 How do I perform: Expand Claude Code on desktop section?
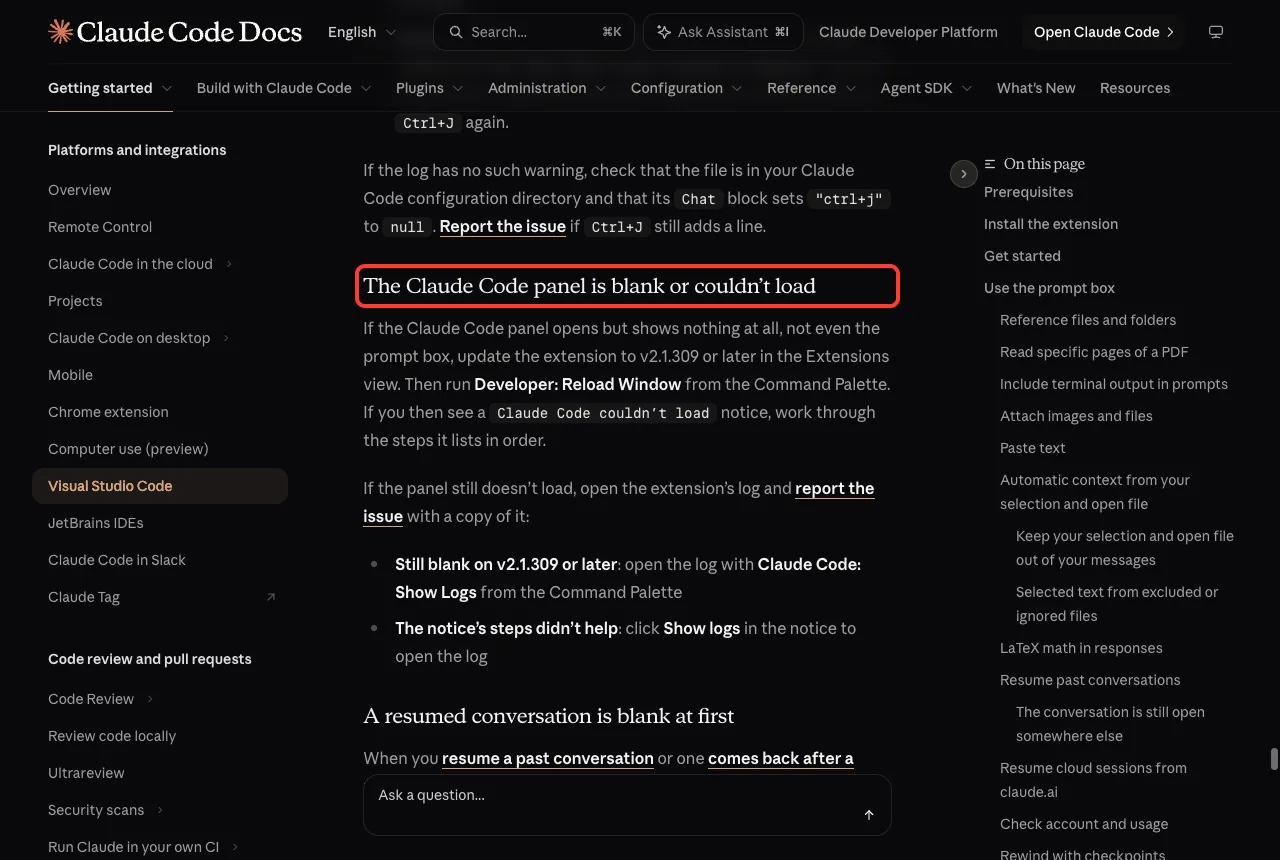pos(226,338)
